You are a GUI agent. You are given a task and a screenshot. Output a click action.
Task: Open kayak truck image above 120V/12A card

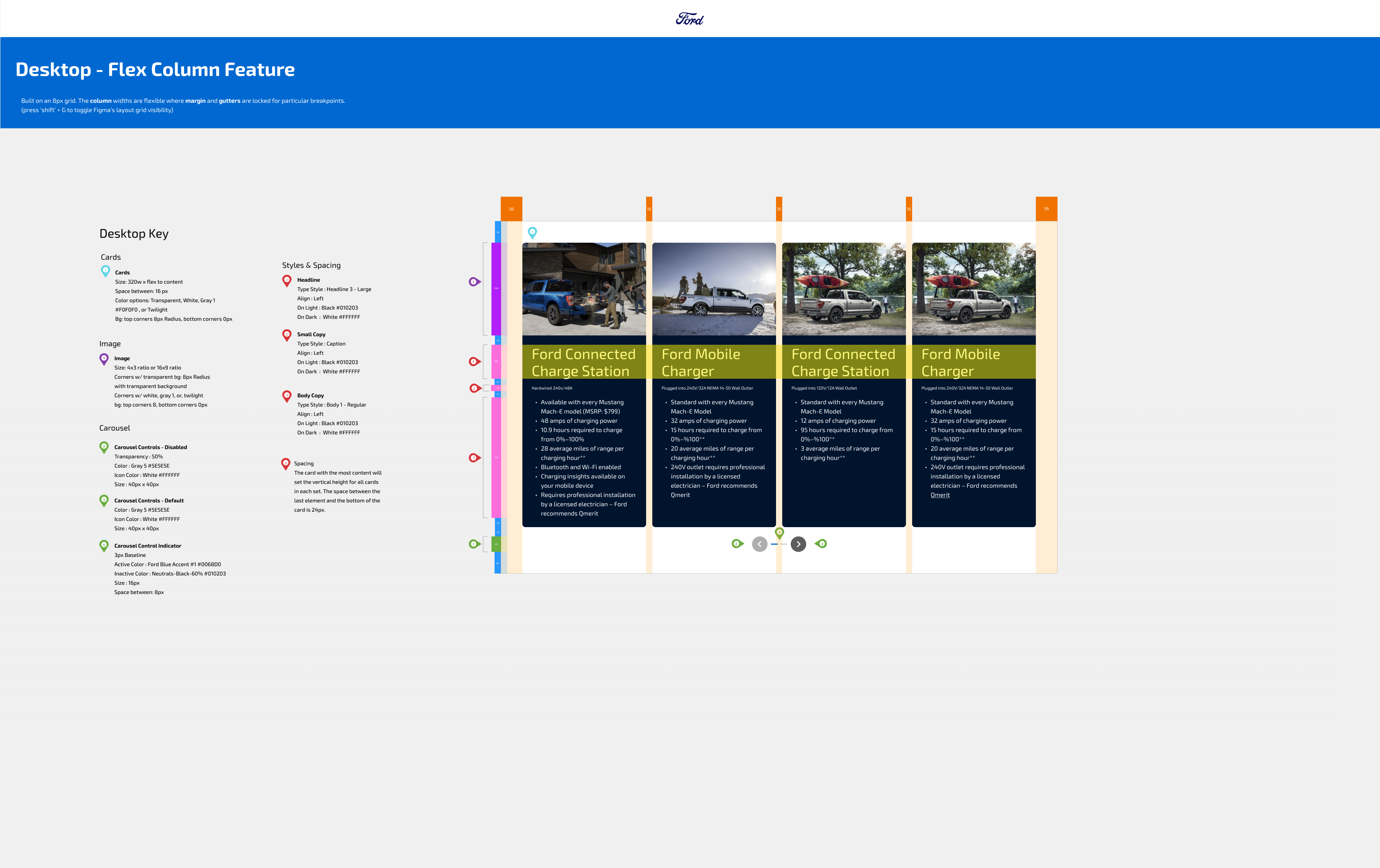coord(844,289)
